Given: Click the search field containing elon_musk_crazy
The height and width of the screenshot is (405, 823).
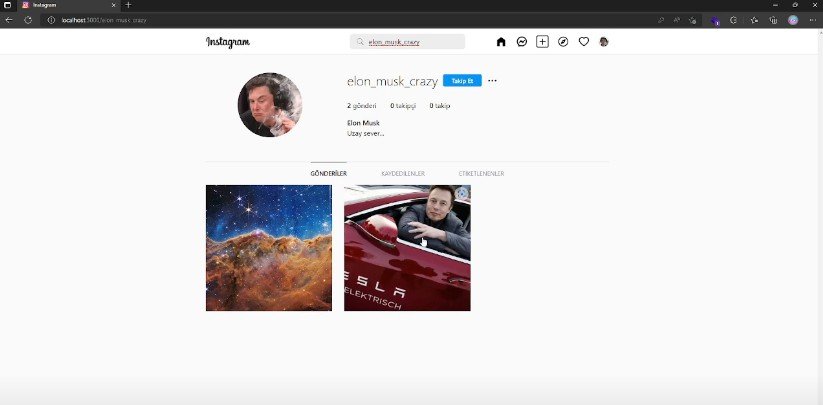Looking at the screenshot, I should (x=407, y=41).
